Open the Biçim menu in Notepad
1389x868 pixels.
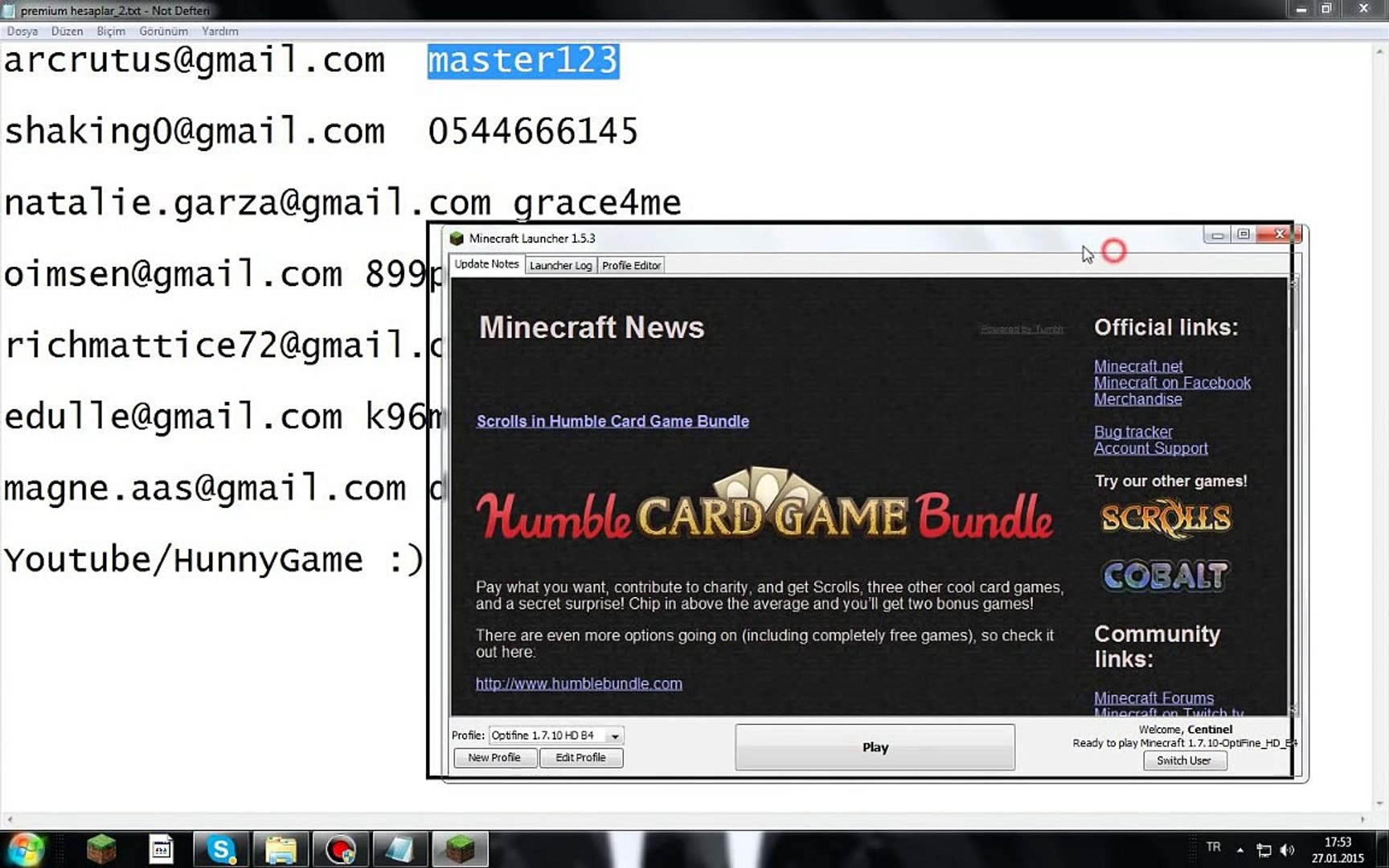(111, 31)
